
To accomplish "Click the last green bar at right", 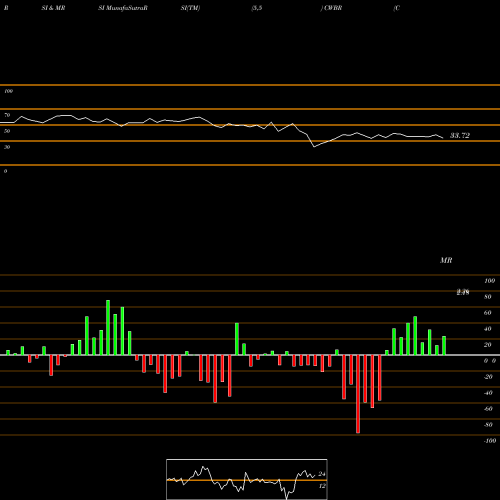I will point(444,346).
